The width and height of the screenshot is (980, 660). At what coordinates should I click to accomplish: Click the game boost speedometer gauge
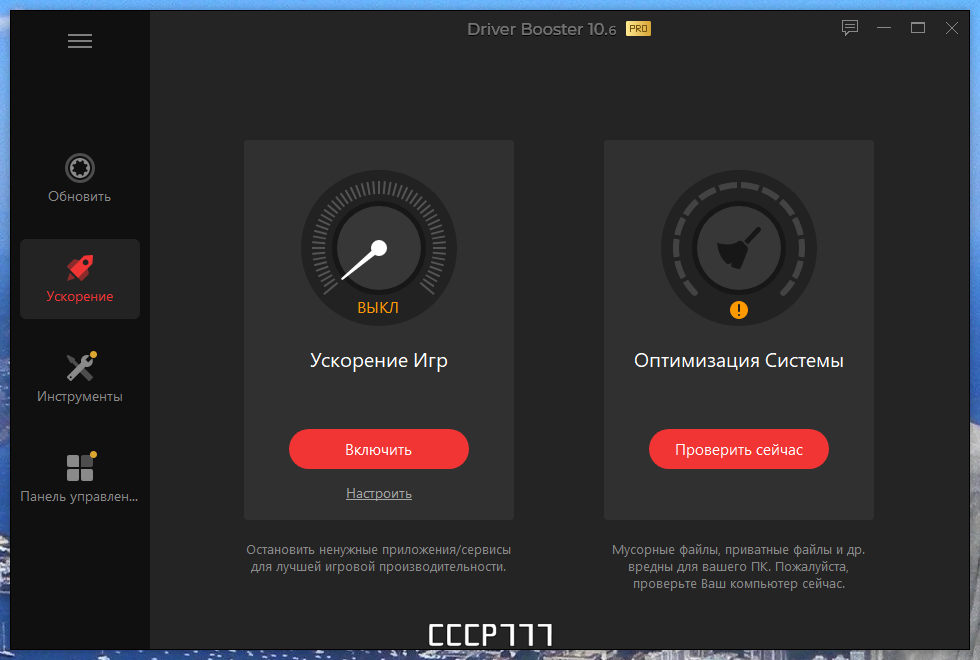click(379, 248)
